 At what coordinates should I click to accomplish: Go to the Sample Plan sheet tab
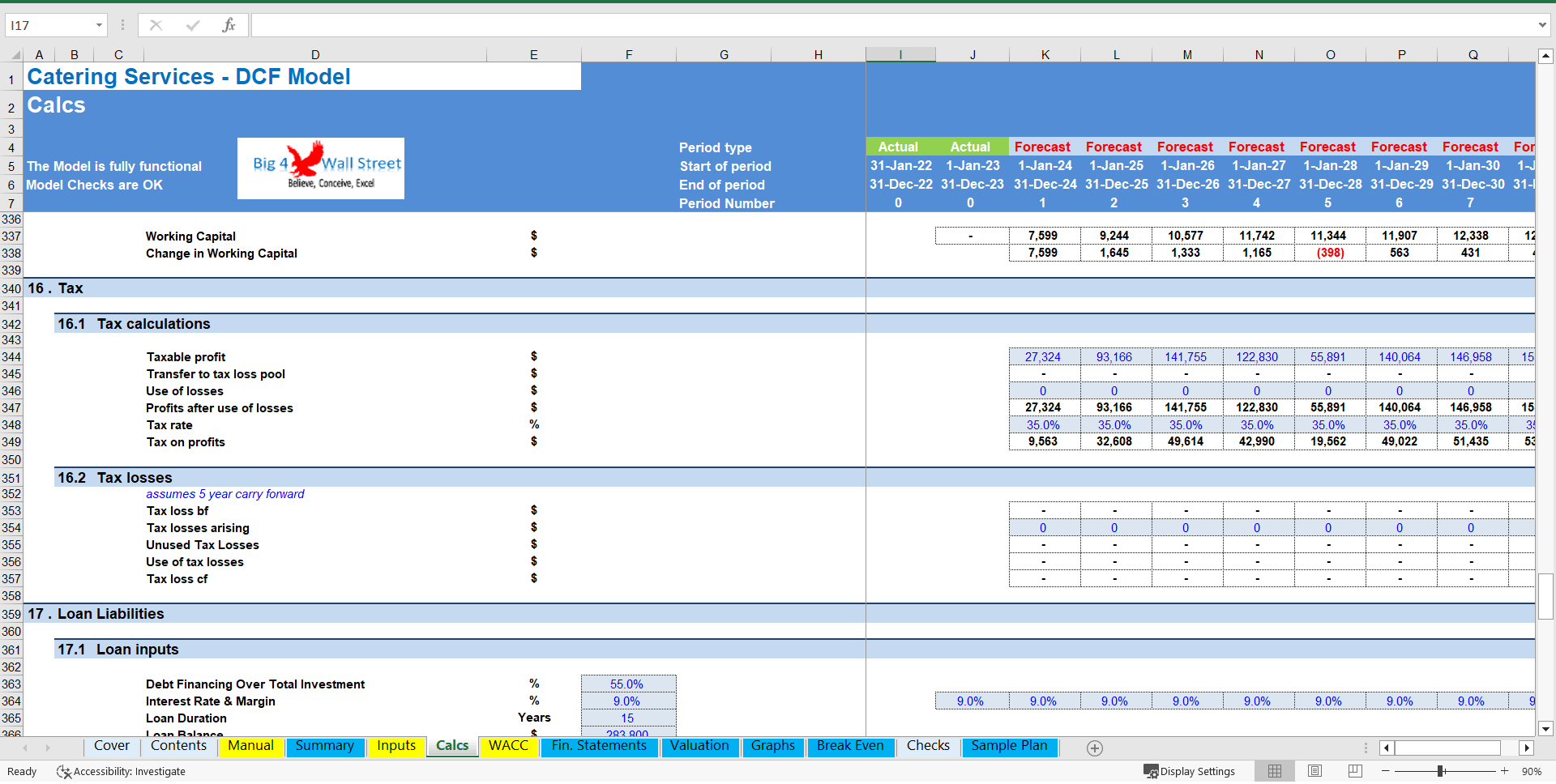click(x=1009, y=746)
